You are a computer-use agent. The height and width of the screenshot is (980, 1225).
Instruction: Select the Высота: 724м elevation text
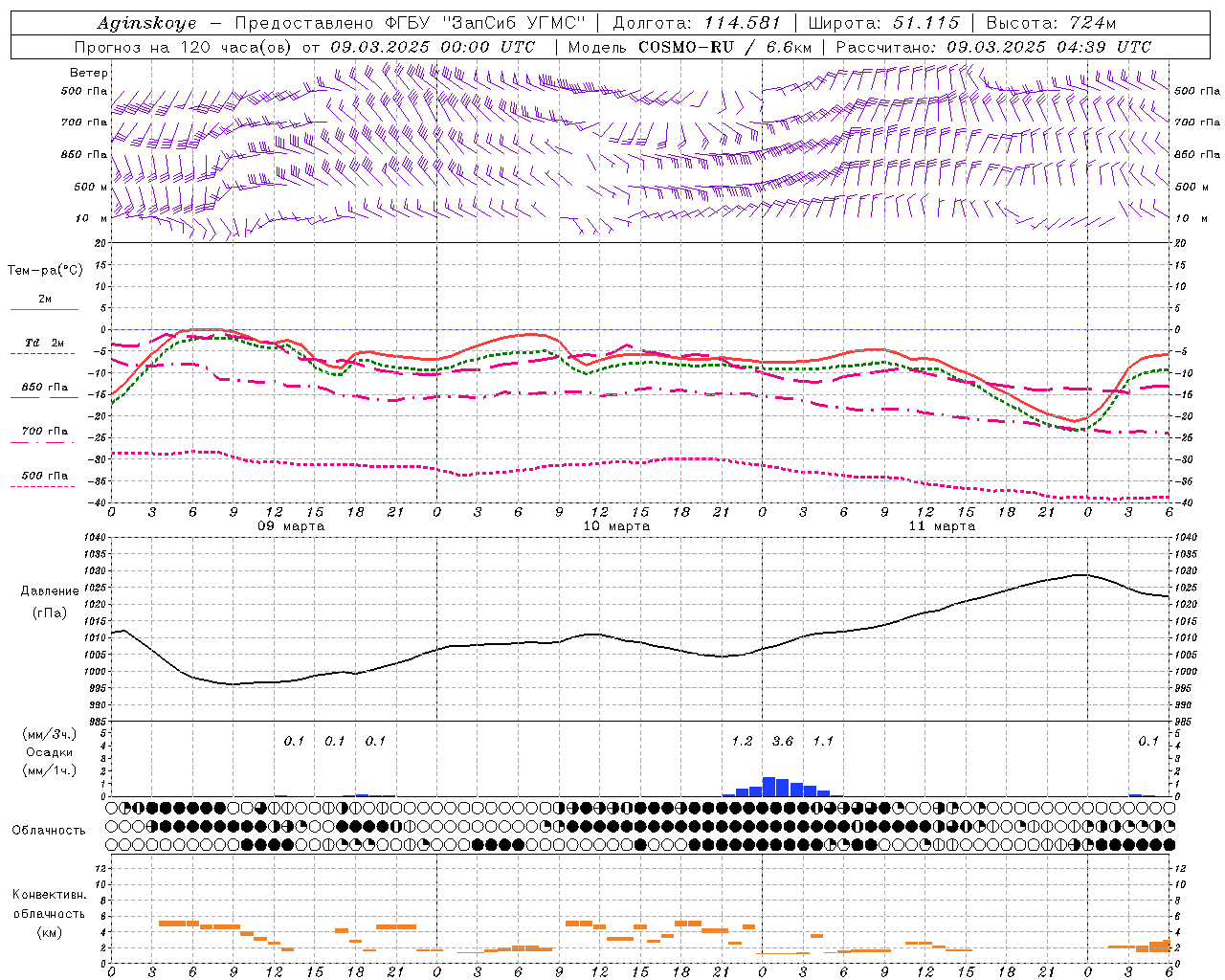click(x=1051, y=23)
